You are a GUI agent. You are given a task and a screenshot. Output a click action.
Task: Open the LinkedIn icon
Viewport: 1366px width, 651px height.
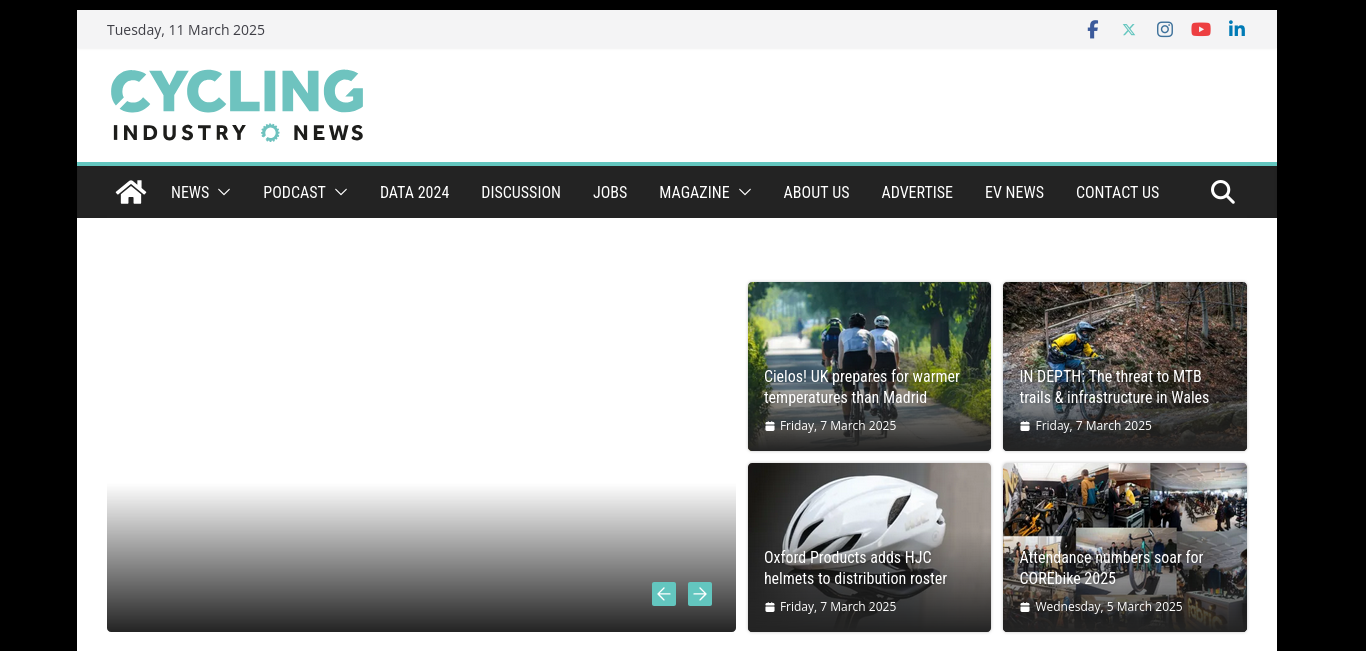tap(1237, 30)
